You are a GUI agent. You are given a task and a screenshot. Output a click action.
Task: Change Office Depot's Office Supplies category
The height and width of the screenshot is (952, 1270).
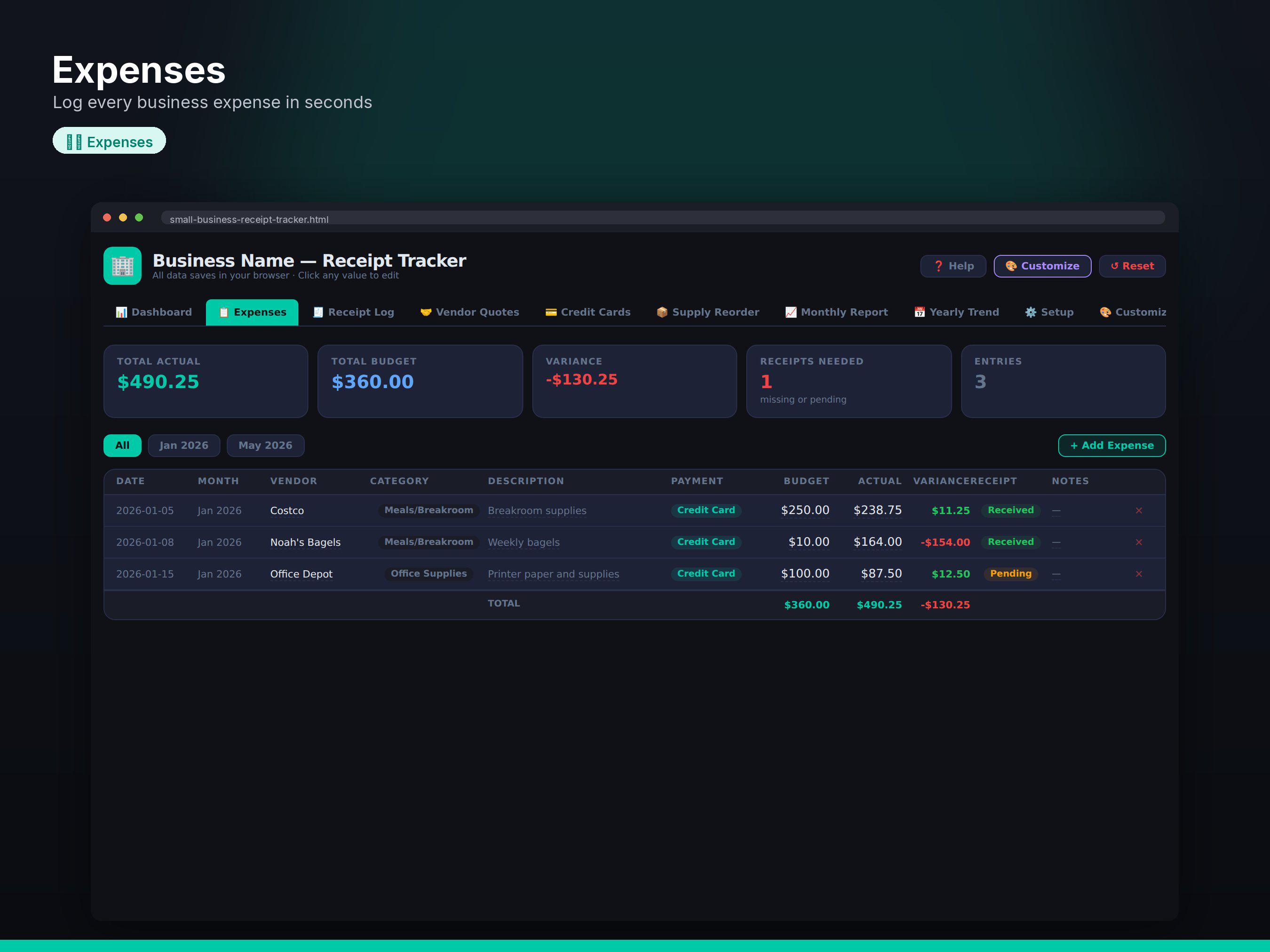click(x=429, y=573)
